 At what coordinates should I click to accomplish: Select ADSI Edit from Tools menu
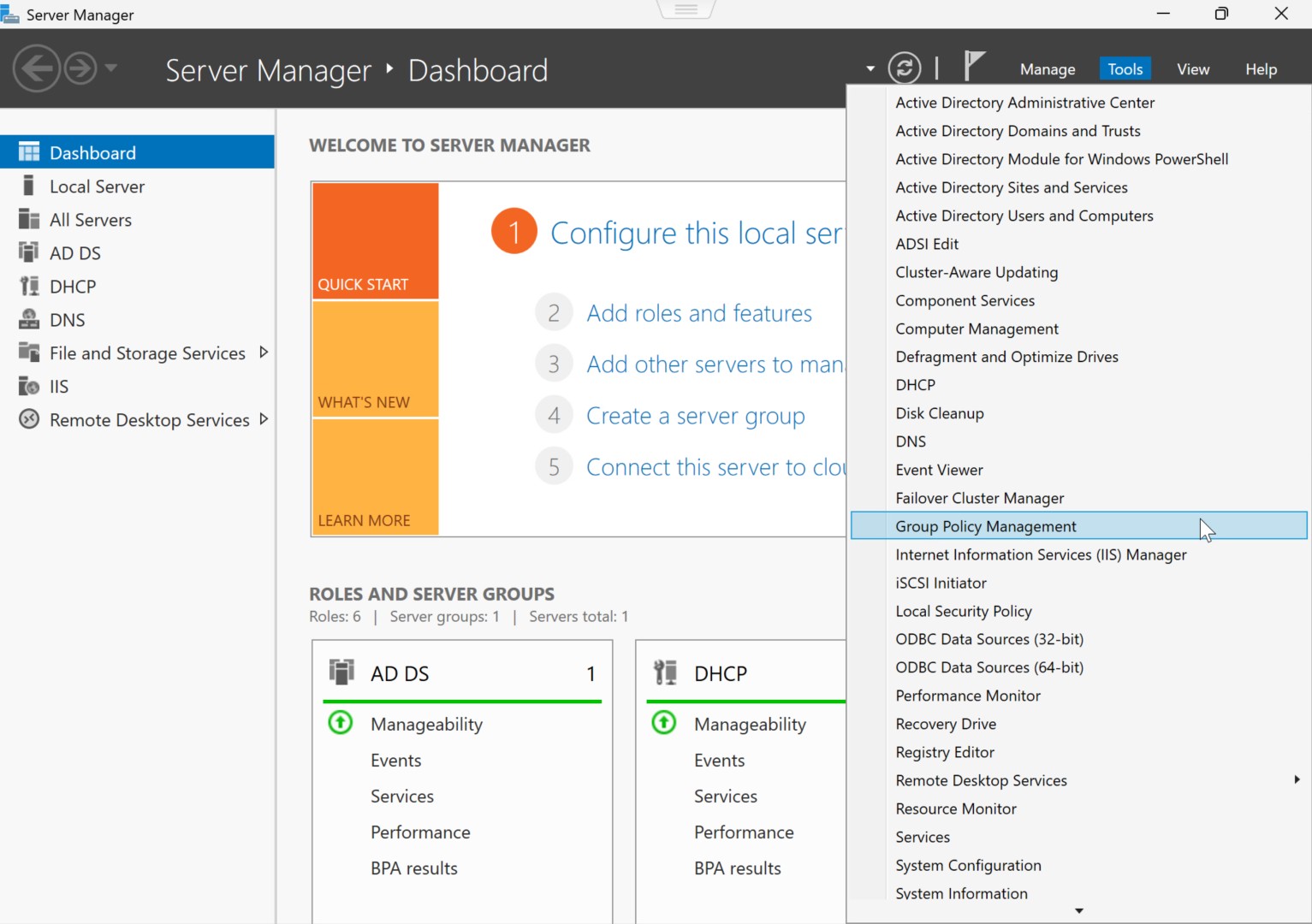coord(1079,244)
